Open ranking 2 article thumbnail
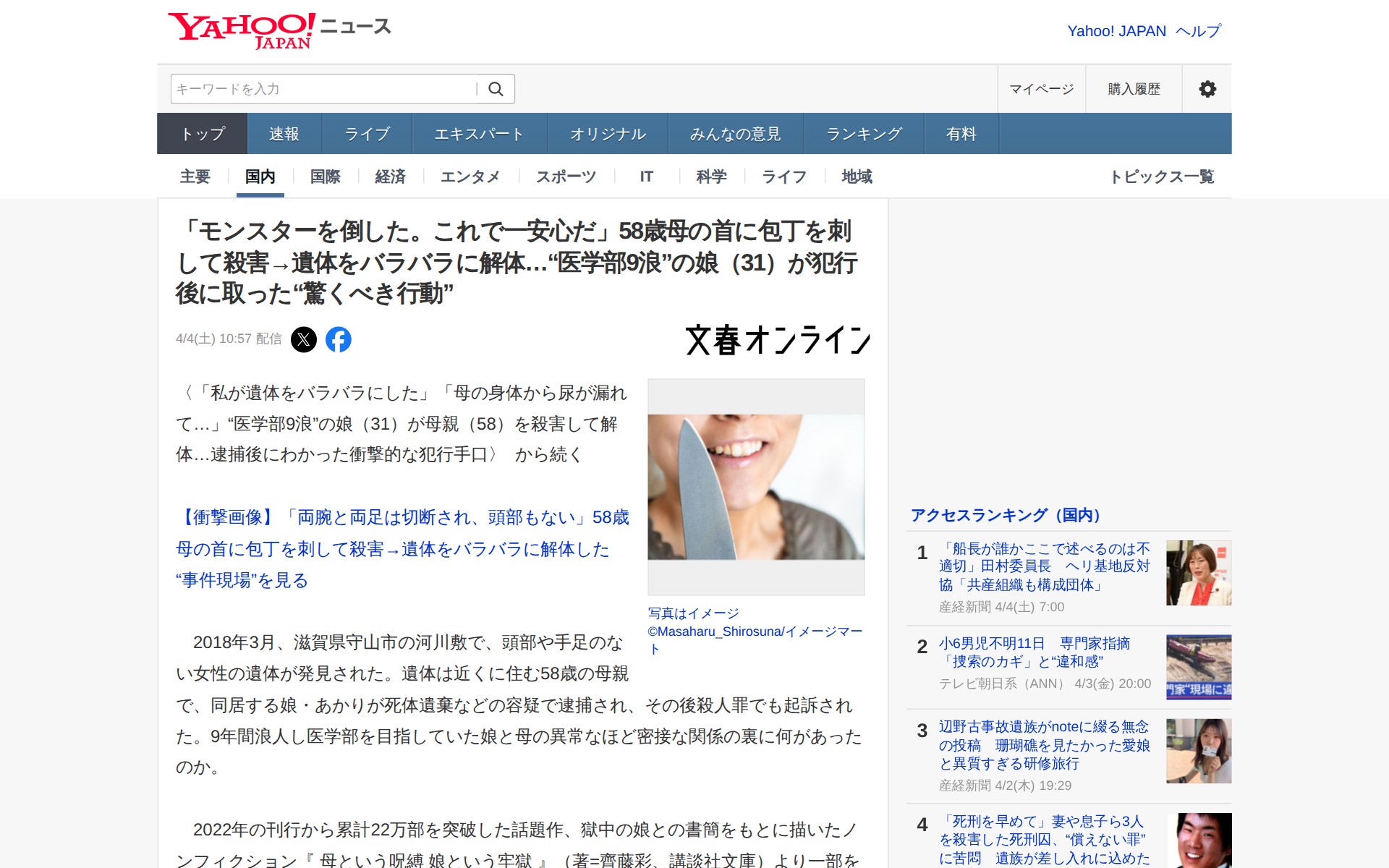Screen dimensions: 1389x868 tap(1198, 667)
